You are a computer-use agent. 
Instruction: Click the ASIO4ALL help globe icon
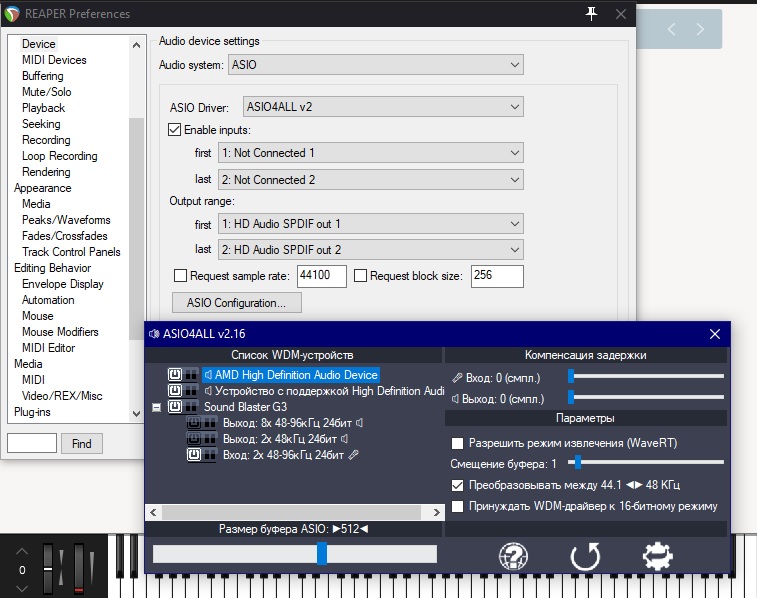pyautogui.click(x=513, y=556)
